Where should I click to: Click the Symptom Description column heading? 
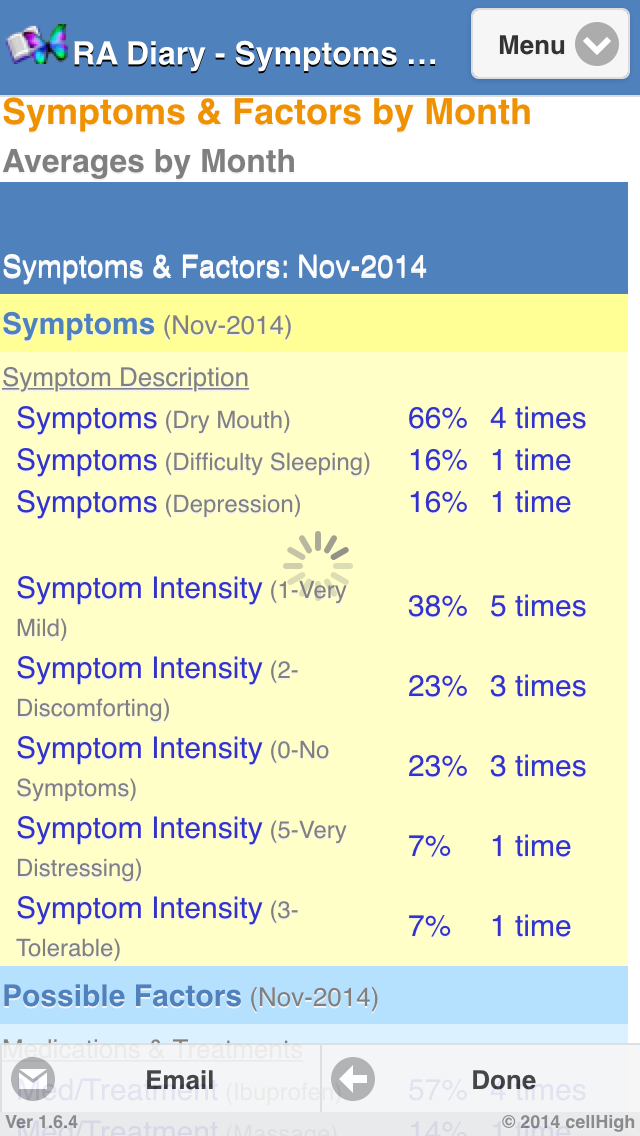(x=125, y=378)
